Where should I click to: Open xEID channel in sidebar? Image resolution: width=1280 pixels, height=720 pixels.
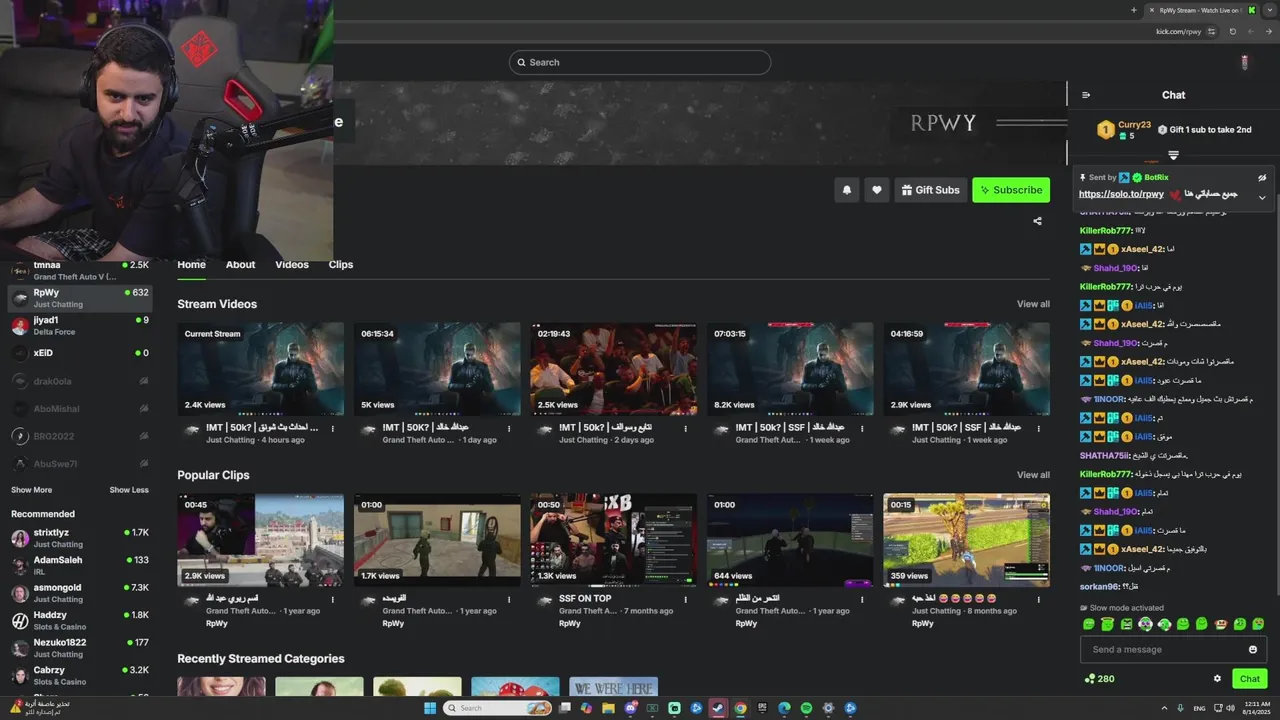(80, 353)
